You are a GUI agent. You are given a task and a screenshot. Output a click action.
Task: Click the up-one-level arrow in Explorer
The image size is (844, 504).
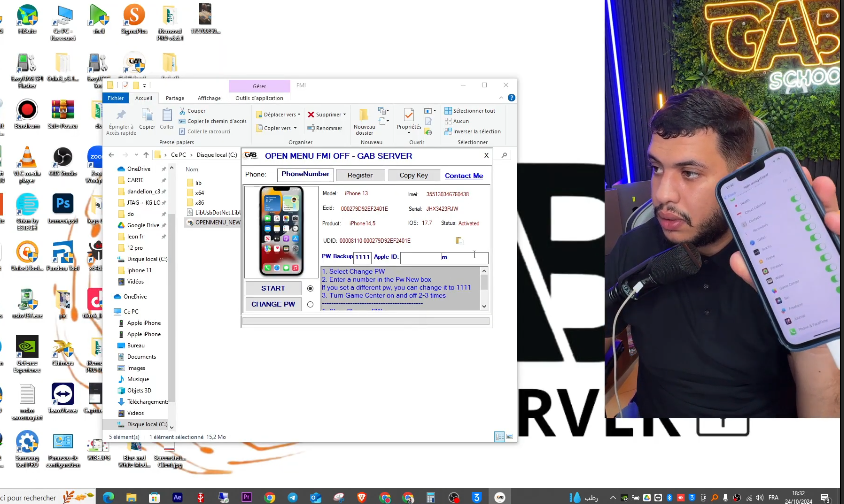tap(146, 155)
